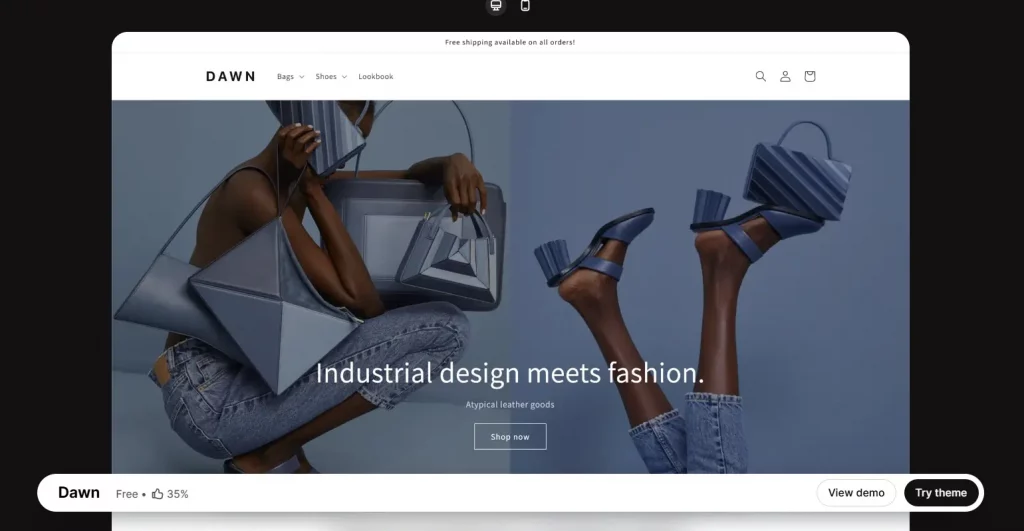Click the free shipping announcement text
This screenshot has height=531, width=1024.
(x=510, y=42)
